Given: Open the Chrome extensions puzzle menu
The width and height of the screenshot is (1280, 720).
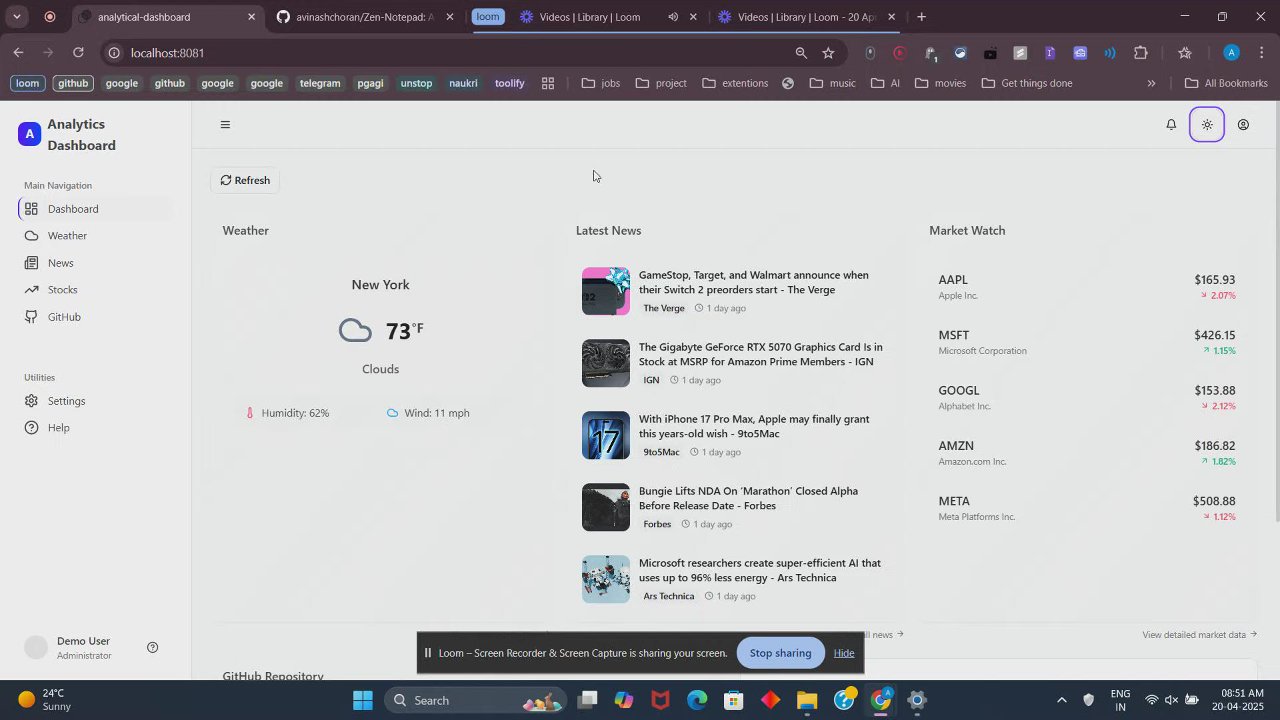Looking at the screenshot, I should tap(1141, 53).
